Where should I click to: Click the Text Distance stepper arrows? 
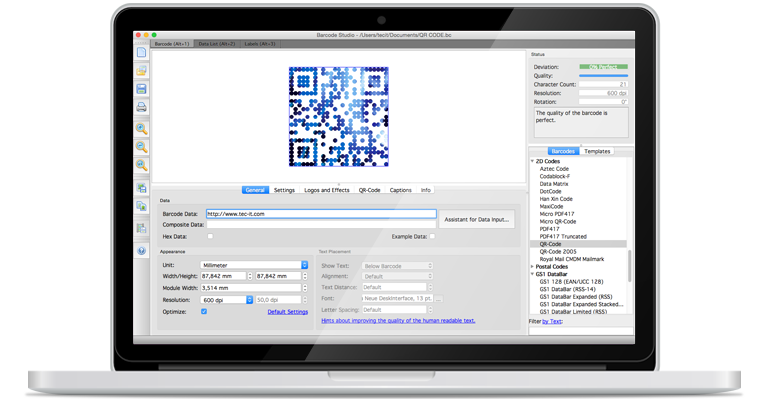point(430,287)
